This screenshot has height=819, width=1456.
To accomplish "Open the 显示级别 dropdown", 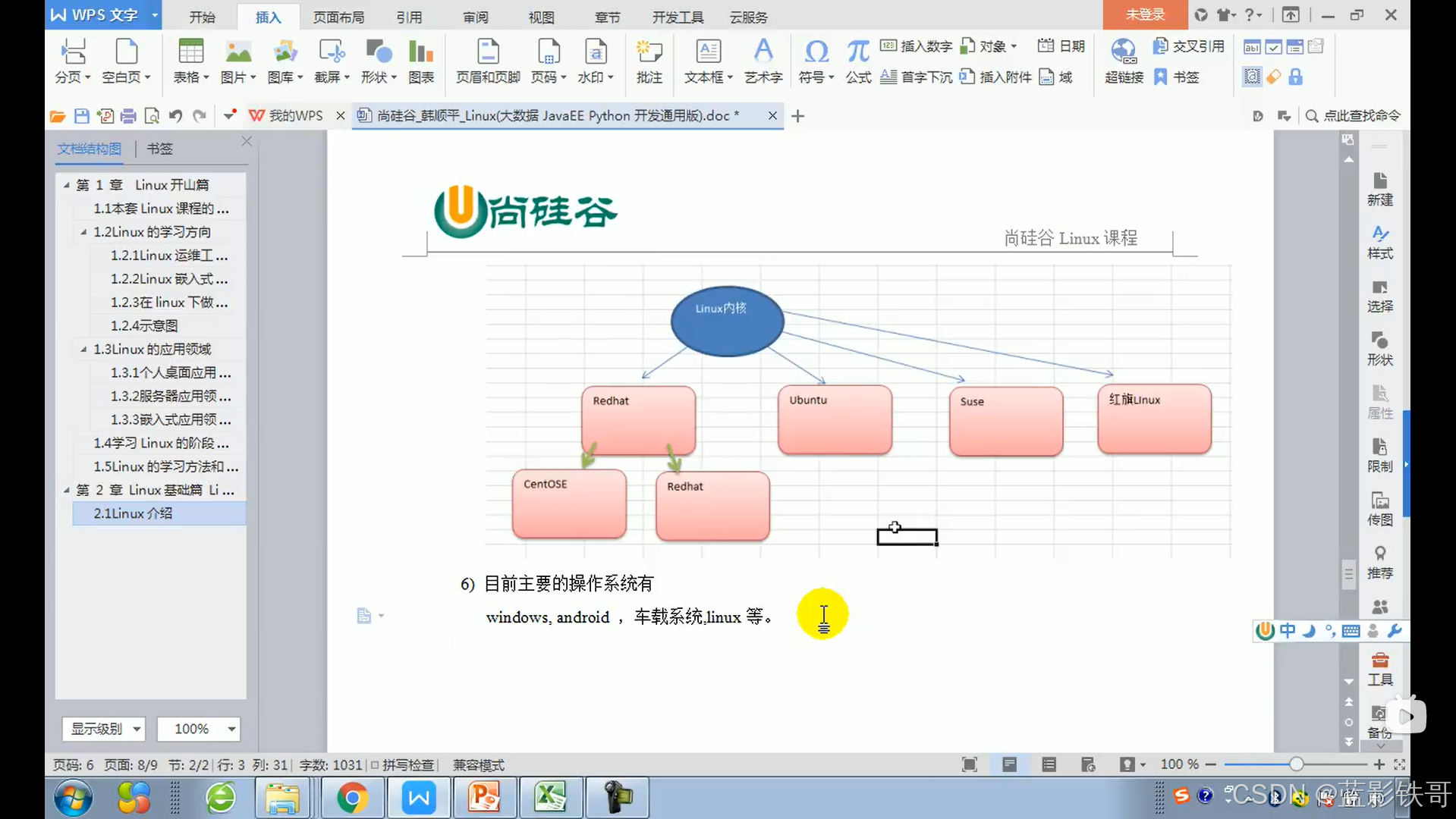I will 103,729.
